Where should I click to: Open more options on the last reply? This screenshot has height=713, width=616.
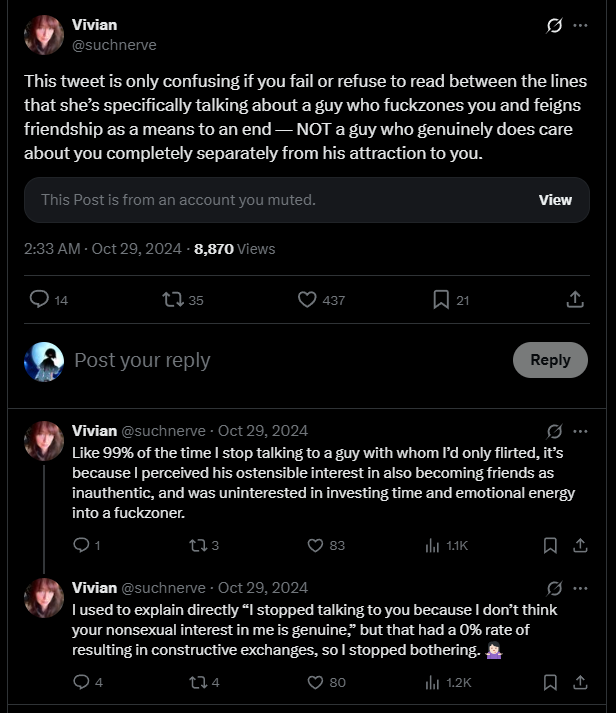(580, 588)
